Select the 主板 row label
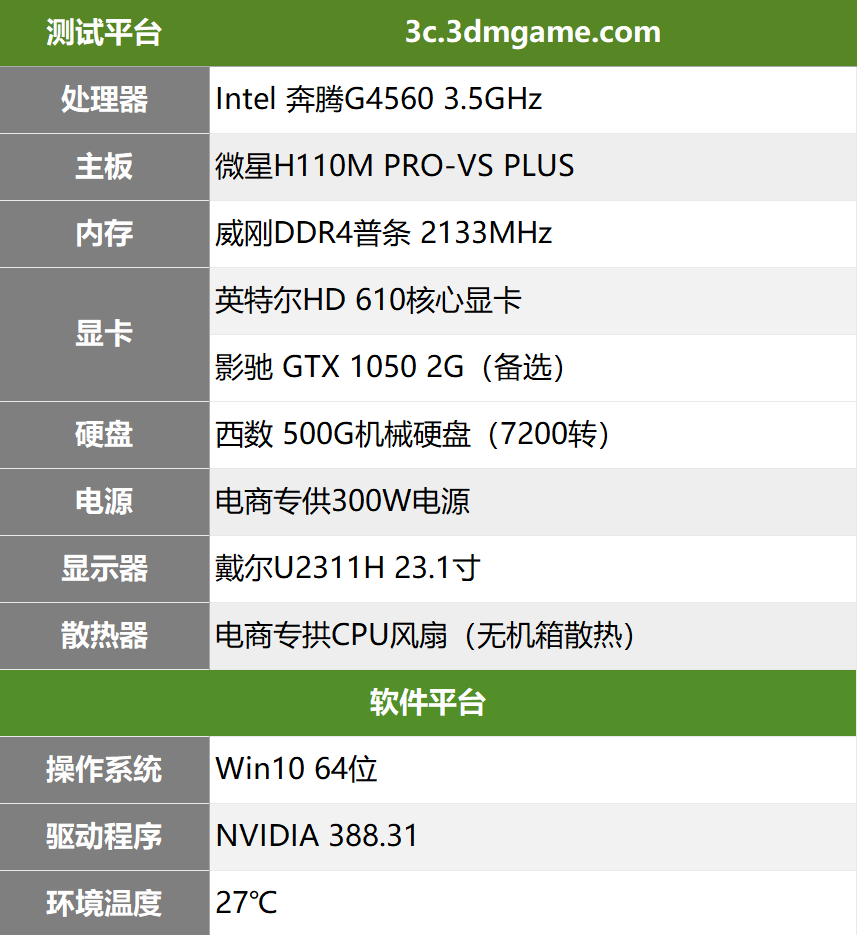This screenshot has width=857, height=935. (x=104, y=167)
